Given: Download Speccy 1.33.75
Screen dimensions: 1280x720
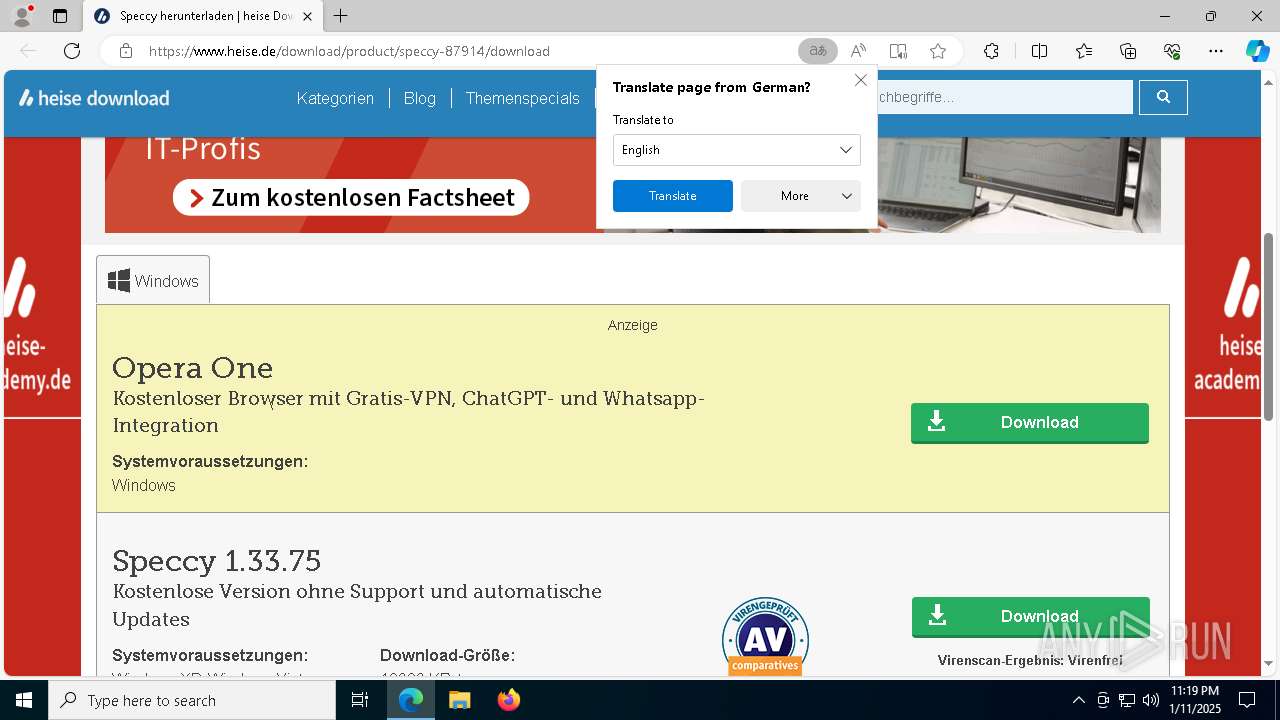Looking at the screenshot, I should (1031, 617).
